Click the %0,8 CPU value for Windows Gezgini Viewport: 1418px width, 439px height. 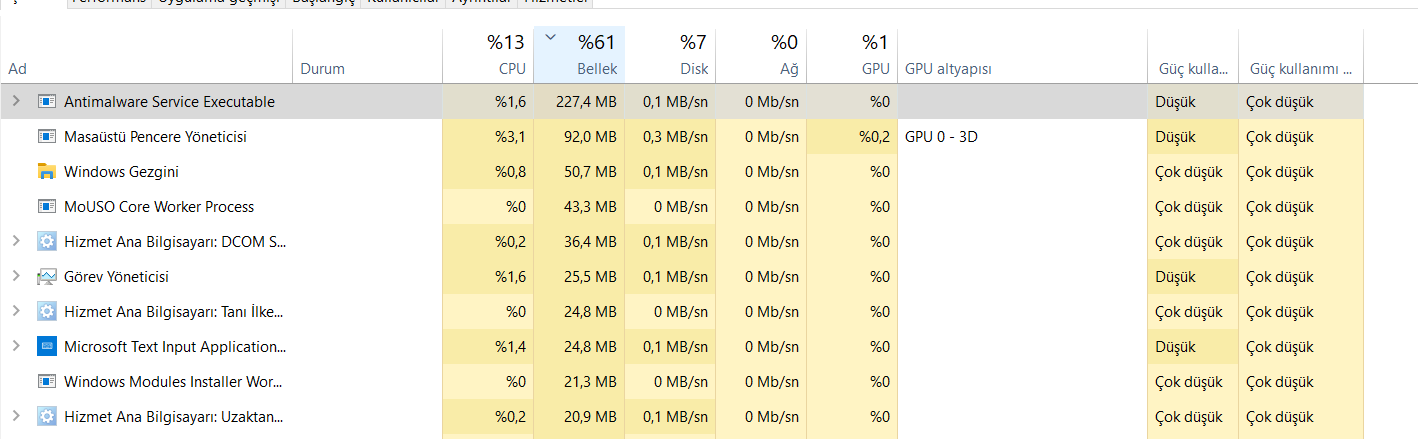point(510,172)
